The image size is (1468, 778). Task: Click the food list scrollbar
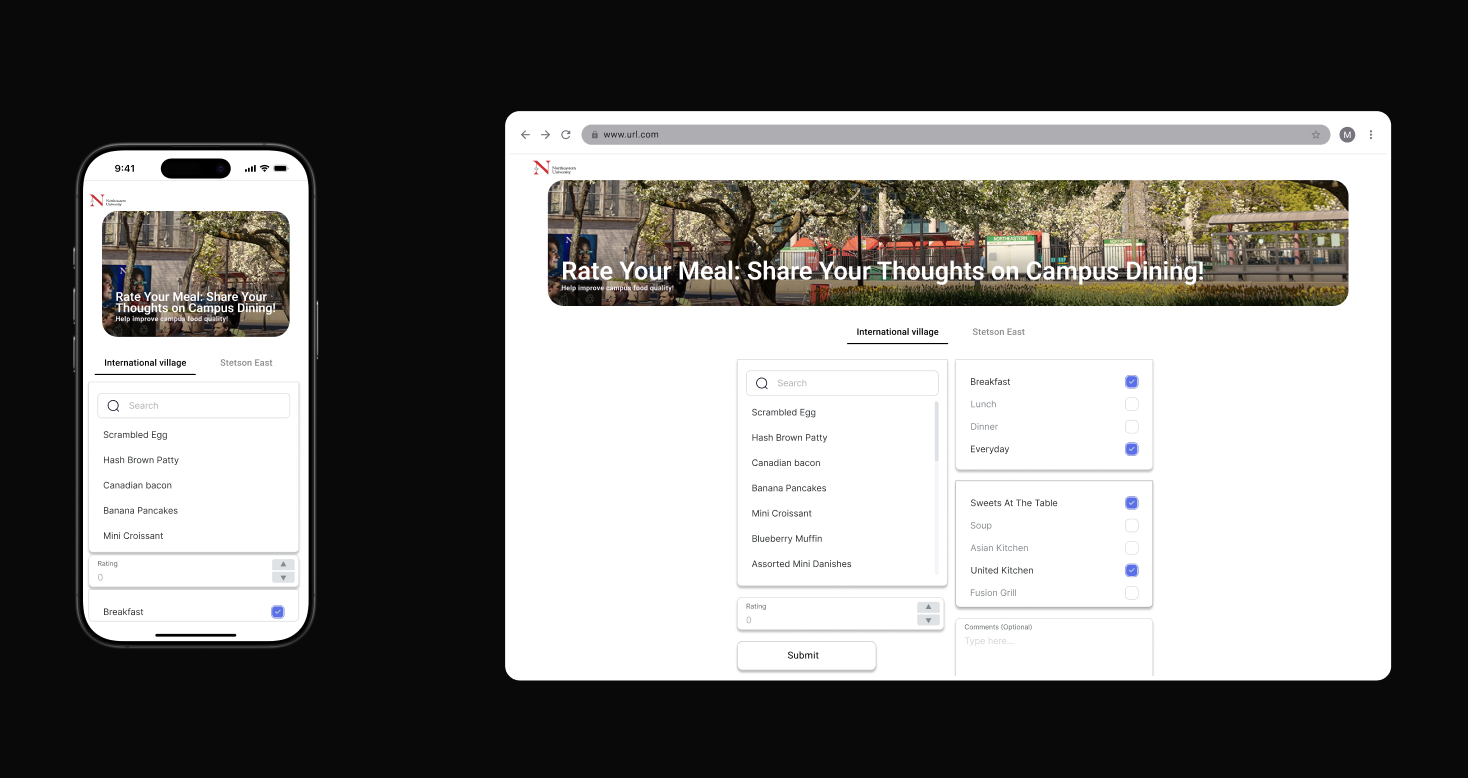pyautogui.click(x=937, y=432)
